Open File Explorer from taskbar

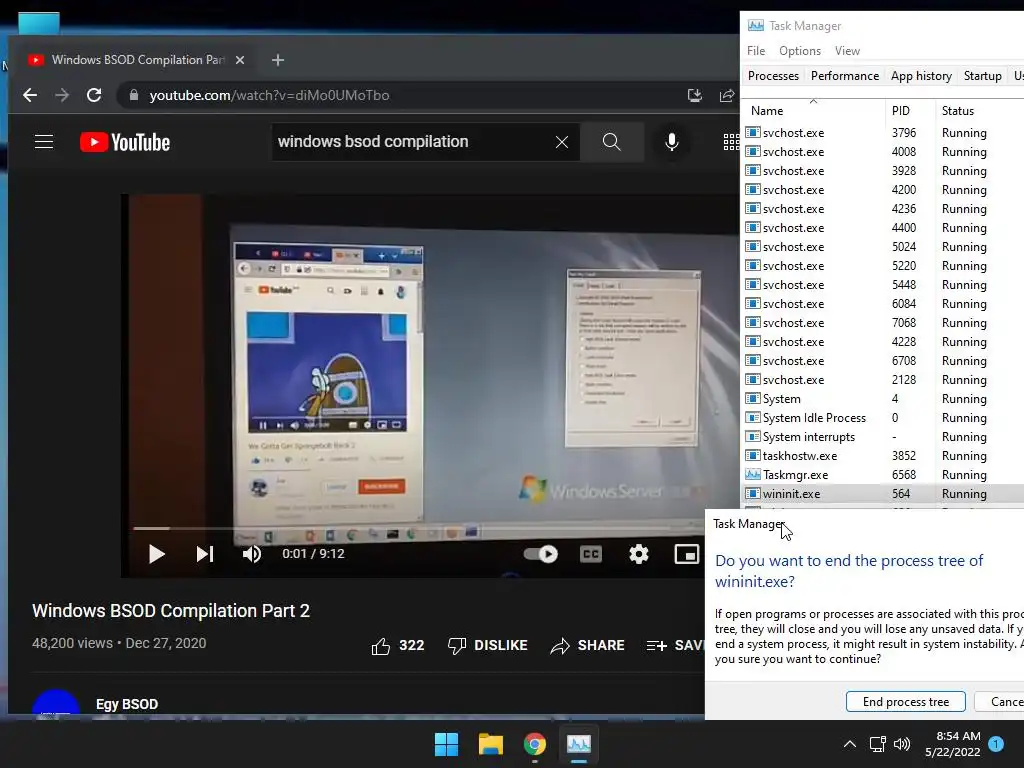coord(490,744)
